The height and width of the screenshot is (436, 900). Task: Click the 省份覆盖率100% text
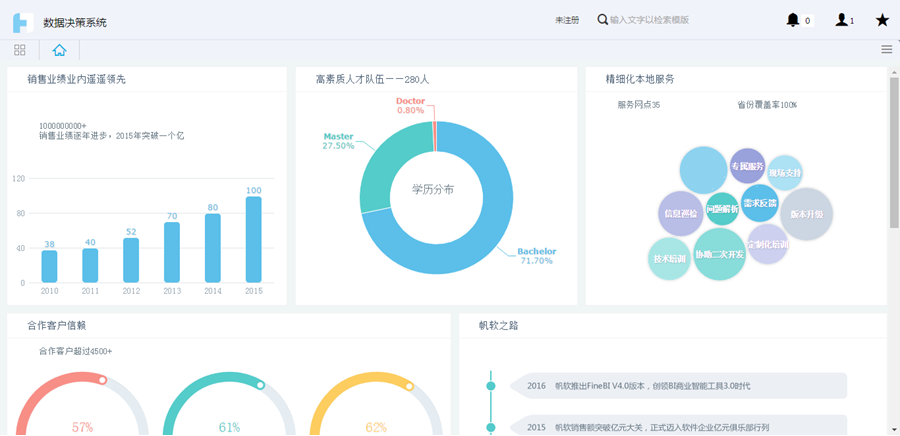coord(767,105)
